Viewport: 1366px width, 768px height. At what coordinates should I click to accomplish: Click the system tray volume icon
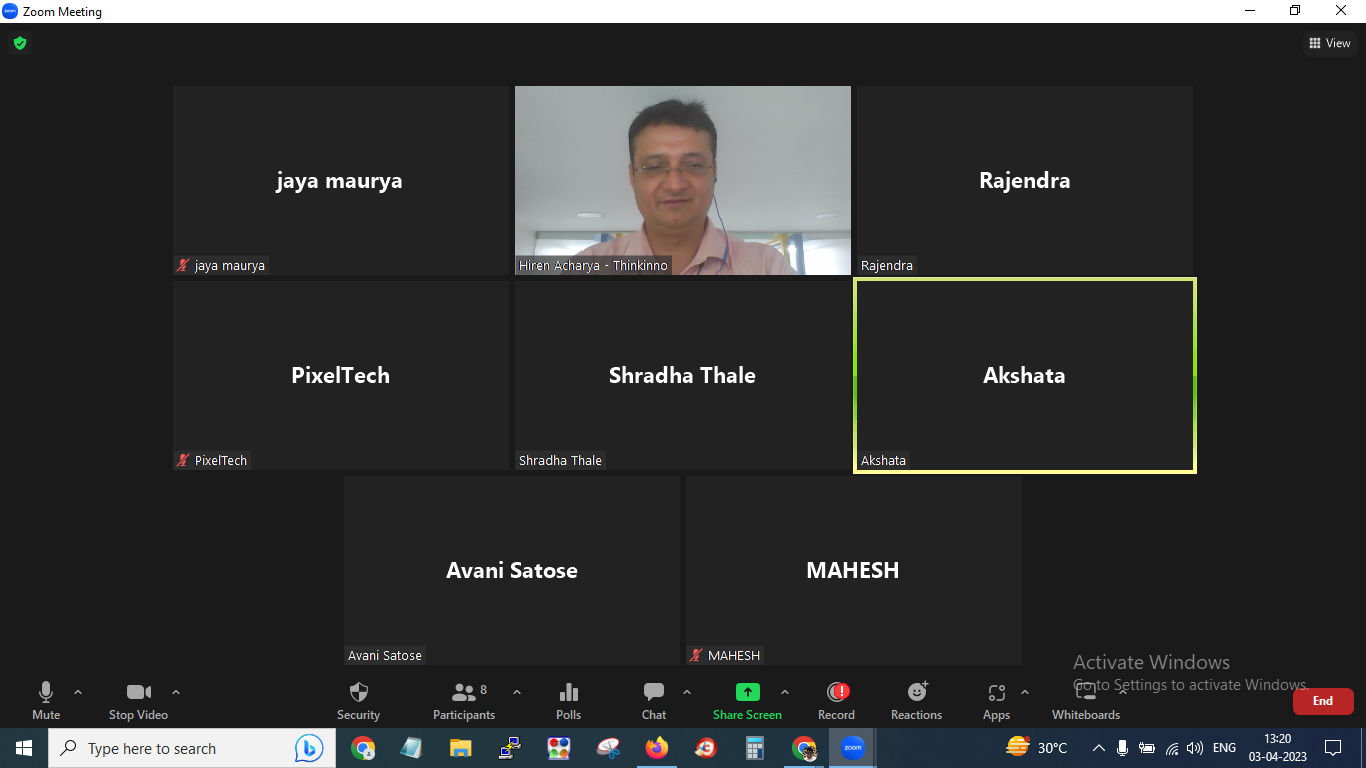(1195, 748)
